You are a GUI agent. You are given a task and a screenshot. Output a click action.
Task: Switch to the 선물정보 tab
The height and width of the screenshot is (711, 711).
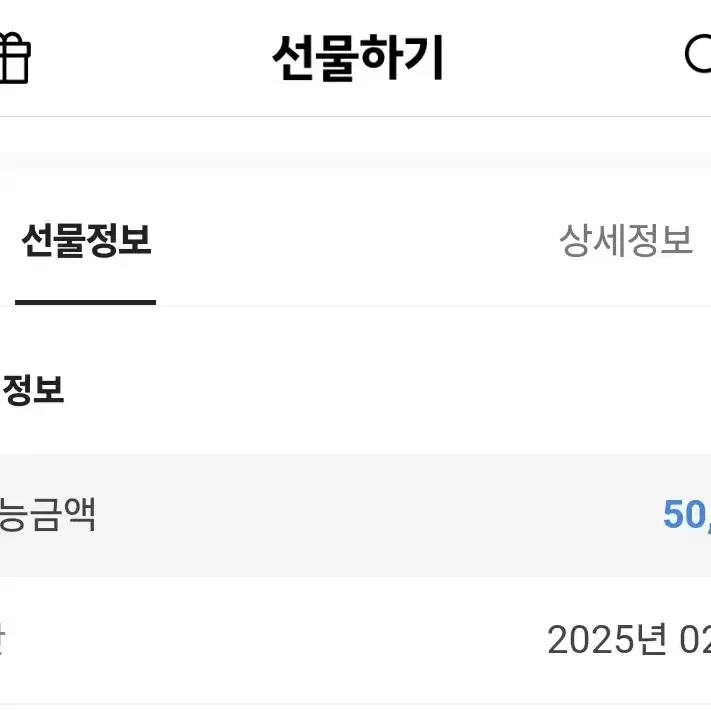(86, 240)
